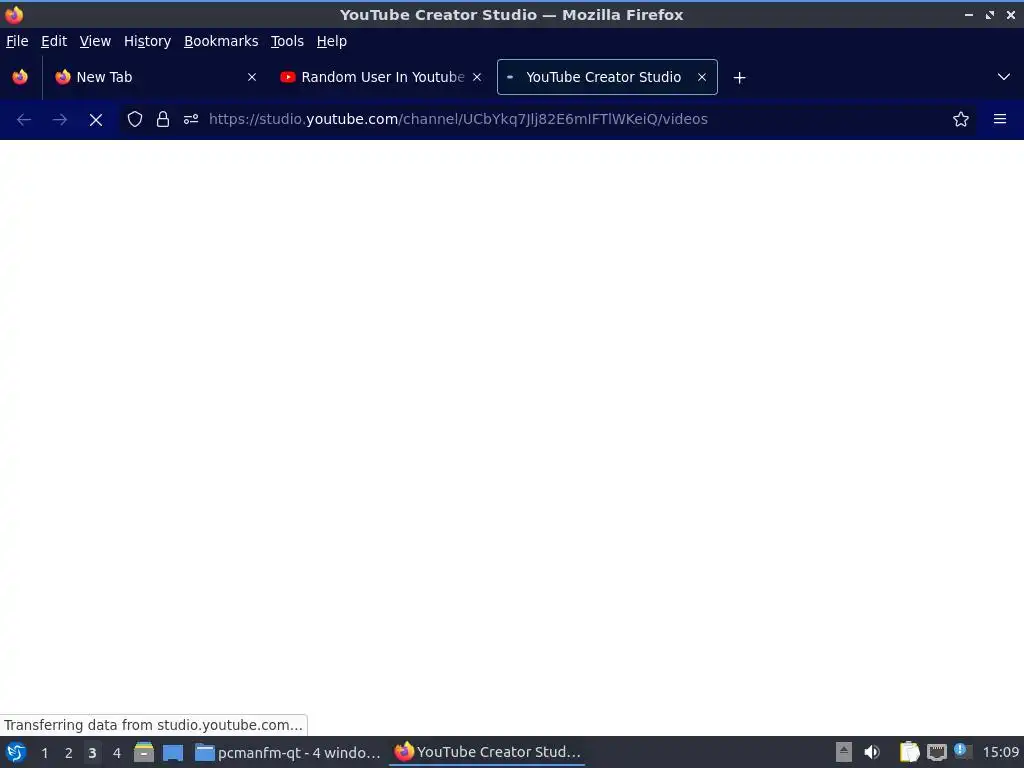Switch to workspace 1
This screenshot has width=1024, height=768.
(44, 753)
